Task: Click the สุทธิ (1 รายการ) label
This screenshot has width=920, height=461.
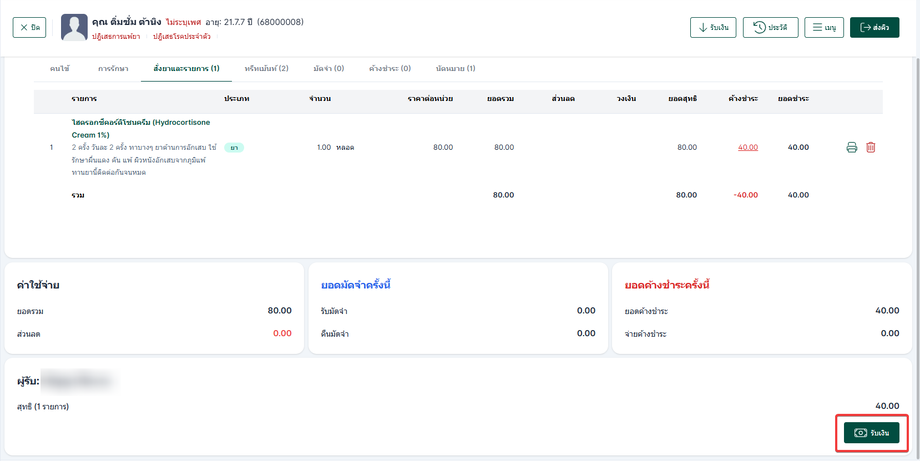Action: click(43, 406)
